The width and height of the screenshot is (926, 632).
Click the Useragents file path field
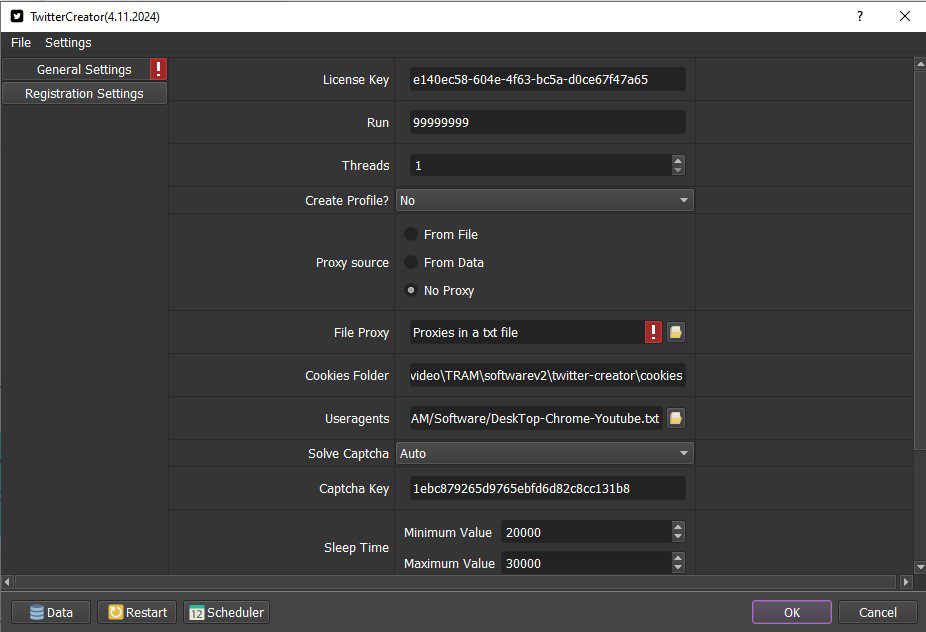point(536,418)
